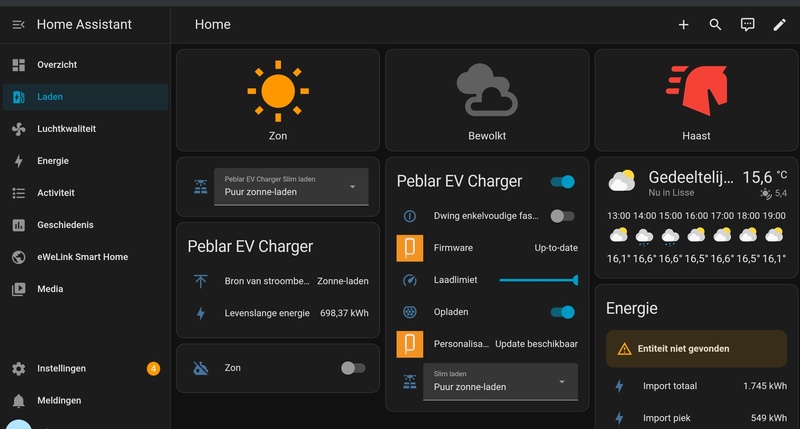Click the grey Bewolkt cloud card
The height and width of the screenshot is (429, 800).
click(487, 100)
